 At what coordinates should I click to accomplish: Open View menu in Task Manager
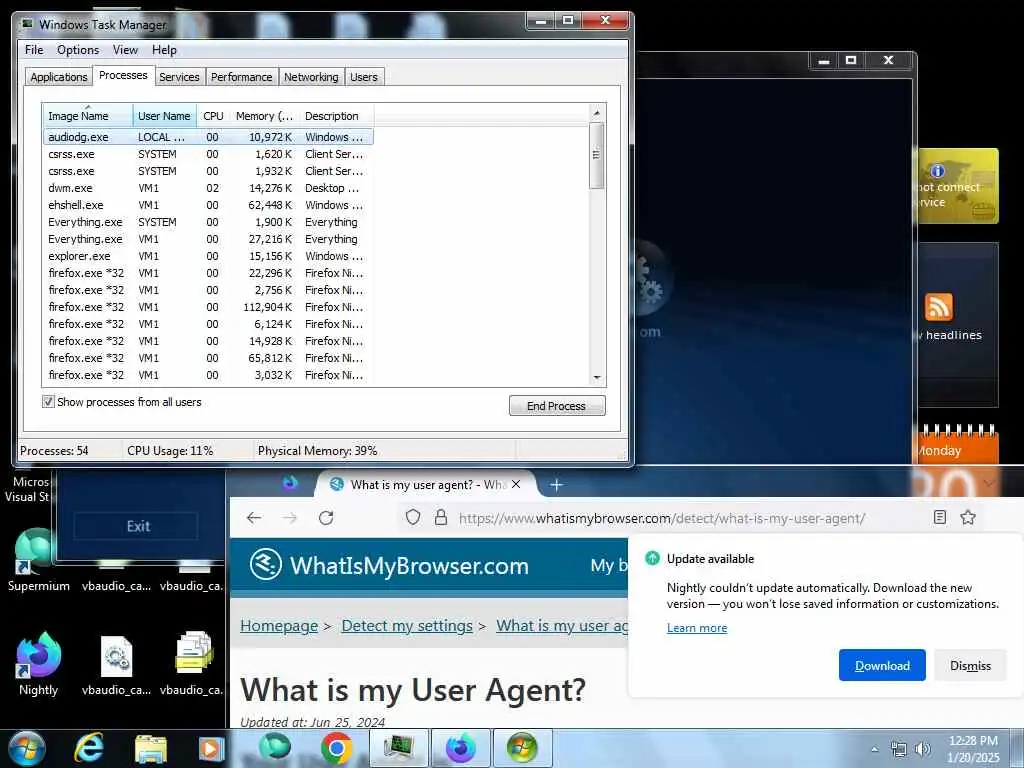125,50
